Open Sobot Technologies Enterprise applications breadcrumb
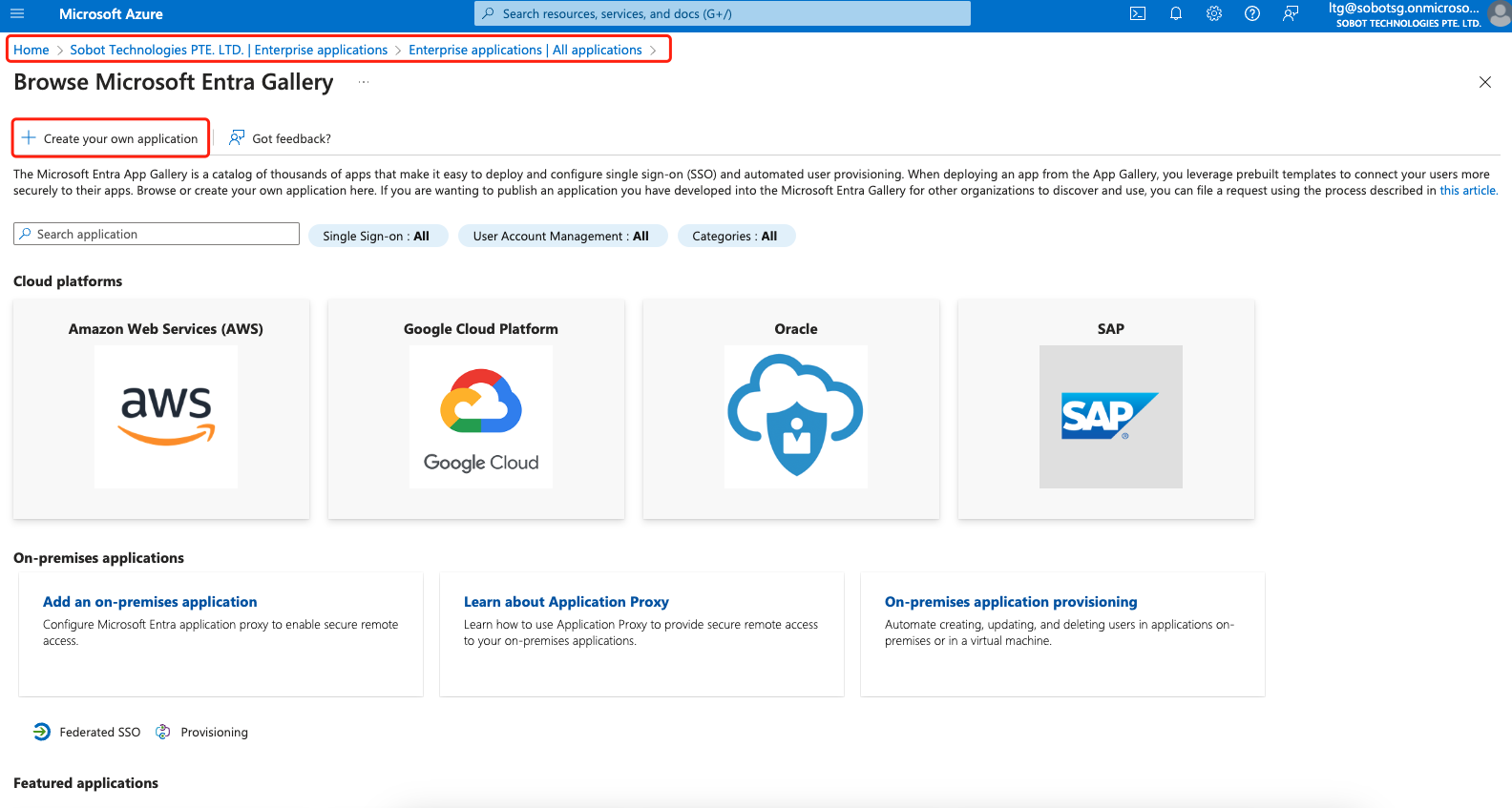This screenshot has height=808, width=1512. click(x=229, y=50)
